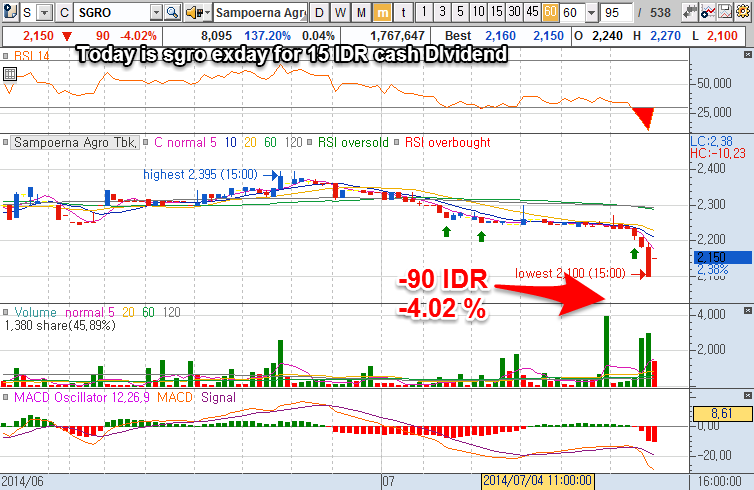
Task: Click the highlighted 2014/07/04 11:00:00 time marker
Action: pyautogui.click(x=537, y=480)
